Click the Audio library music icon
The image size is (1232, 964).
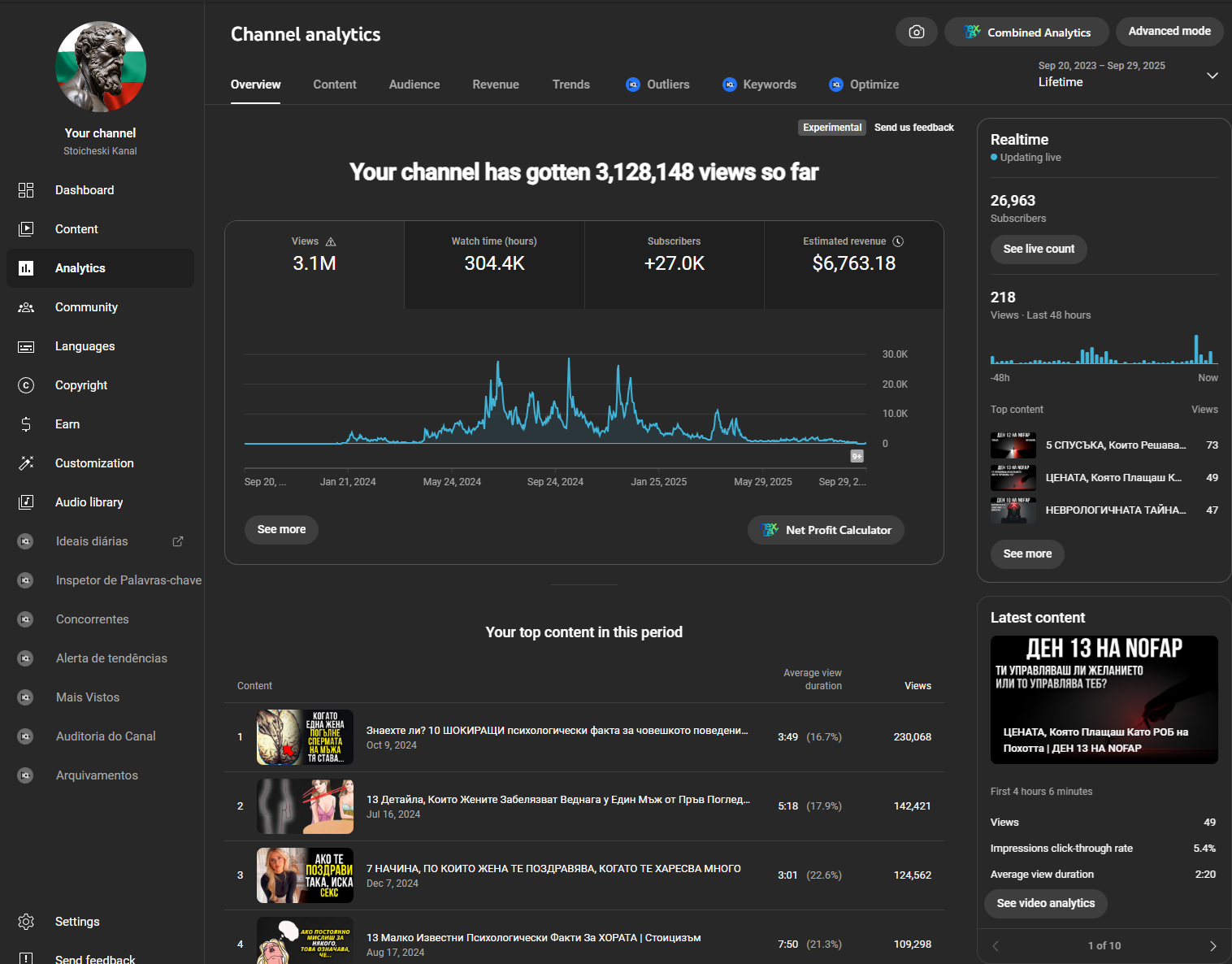click(x=26, y=502)
